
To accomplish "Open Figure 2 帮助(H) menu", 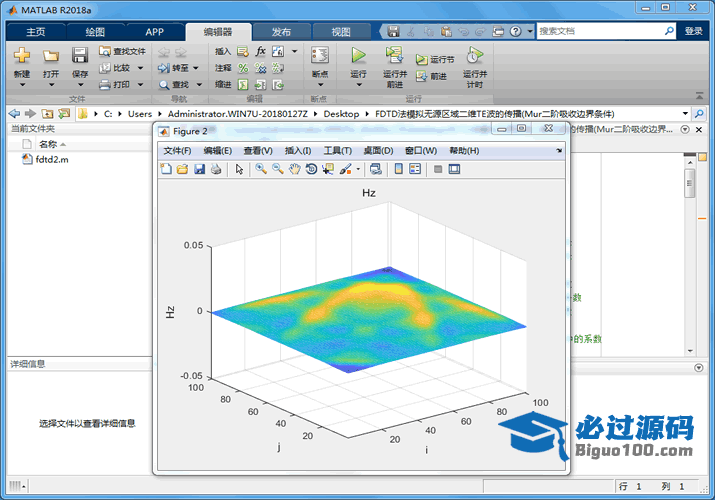I will pos(464,150).
